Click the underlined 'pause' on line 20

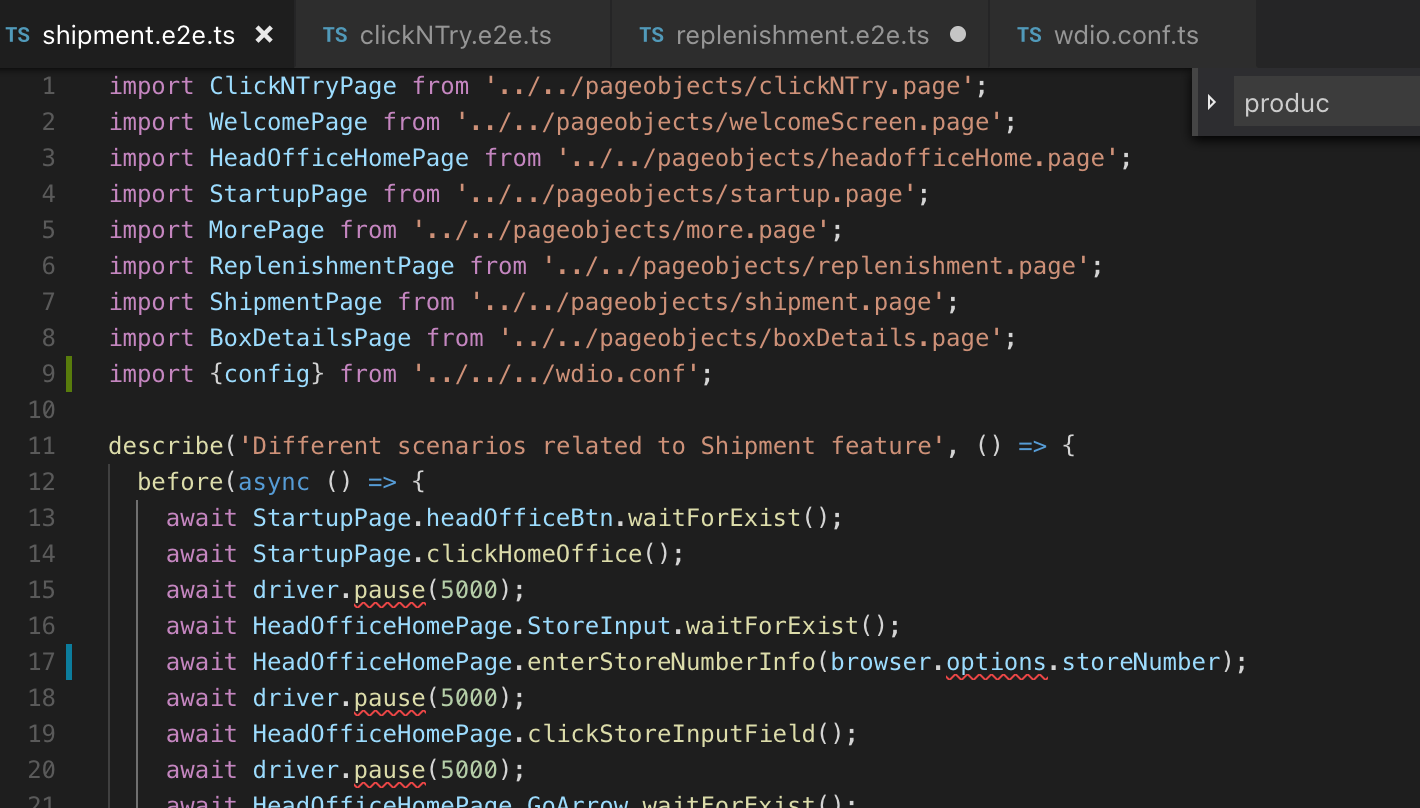tap(390, 770)
